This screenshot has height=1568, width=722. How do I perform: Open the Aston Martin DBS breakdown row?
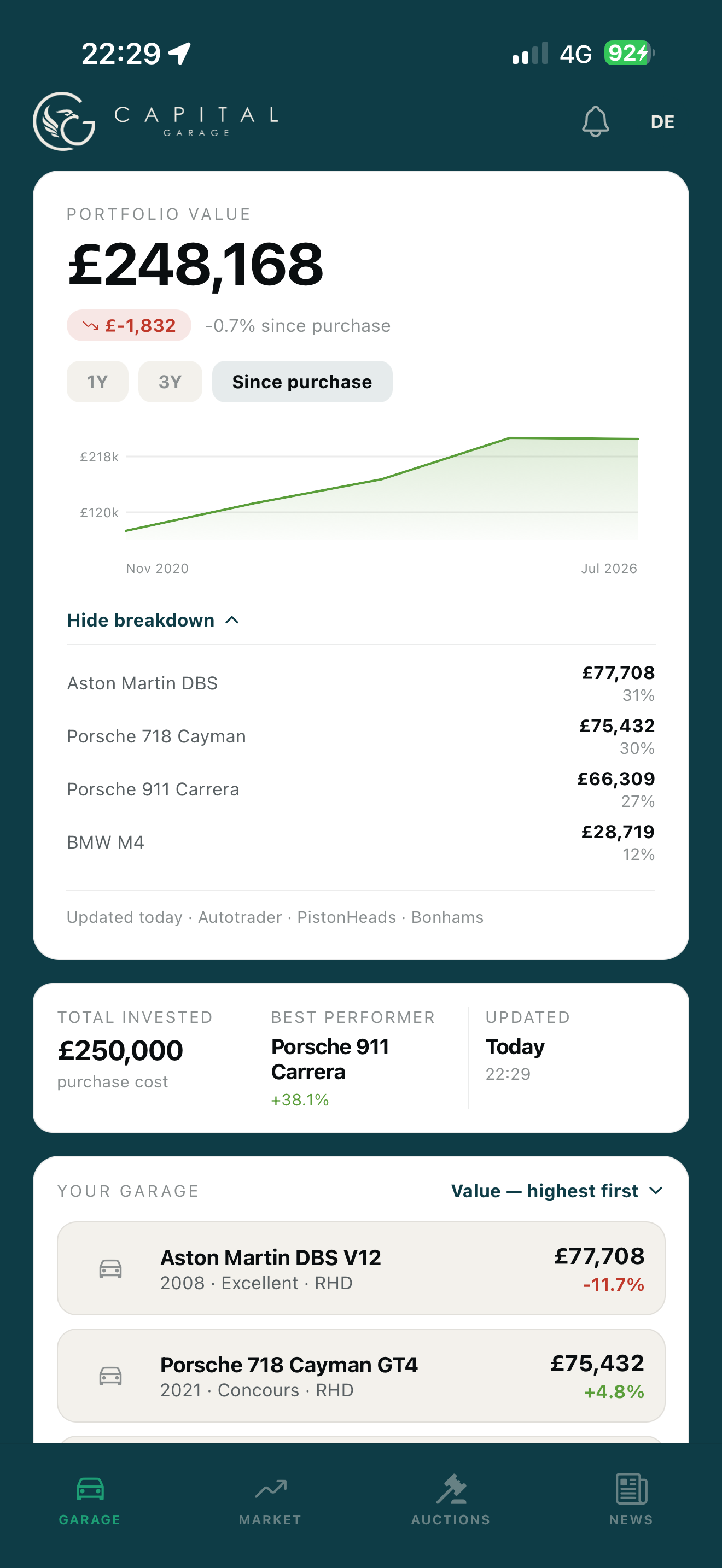point(361,683)
